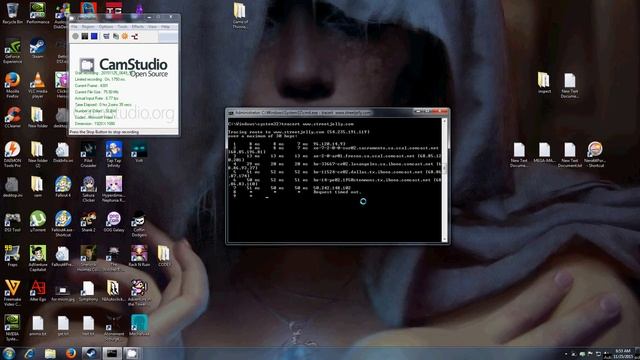Select the GOG Galaxy desktop shortcut
640x360 pixels.
coord(113,221)
